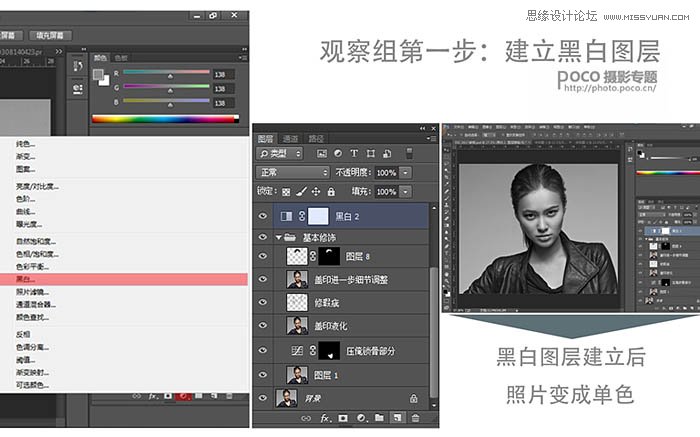Hide the 盖印进一步细节调整 layer
This screenshot has width=700, height=437.
[x=263, y=279]
